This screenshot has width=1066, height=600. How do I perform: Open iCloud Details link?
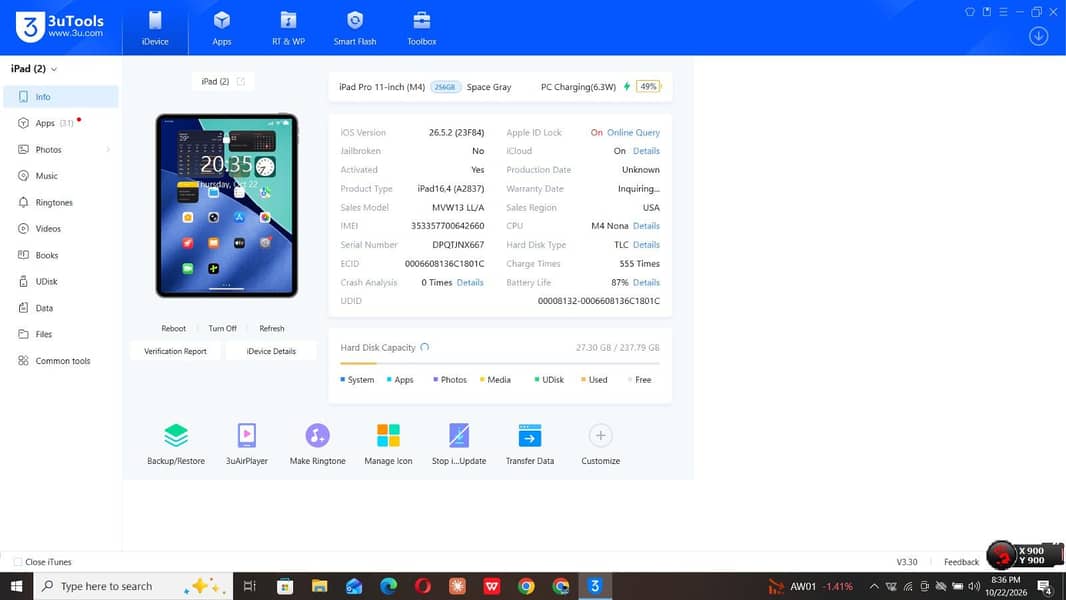647,151
